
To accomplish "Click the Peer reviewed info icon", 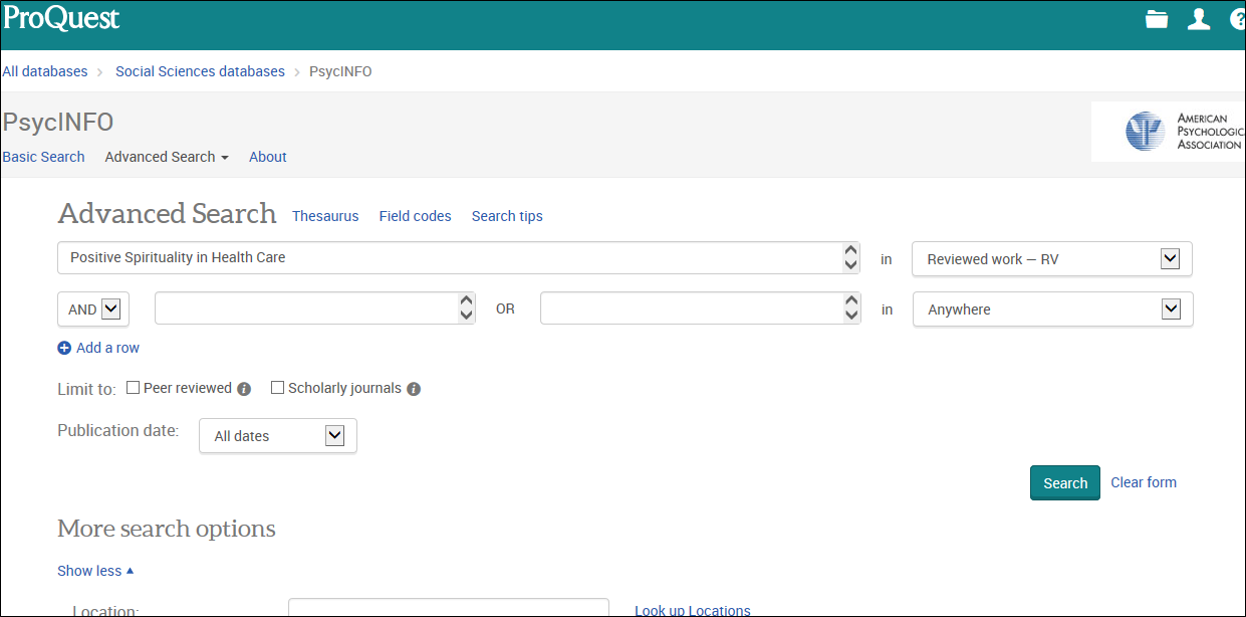I will [x=244, y=389].
